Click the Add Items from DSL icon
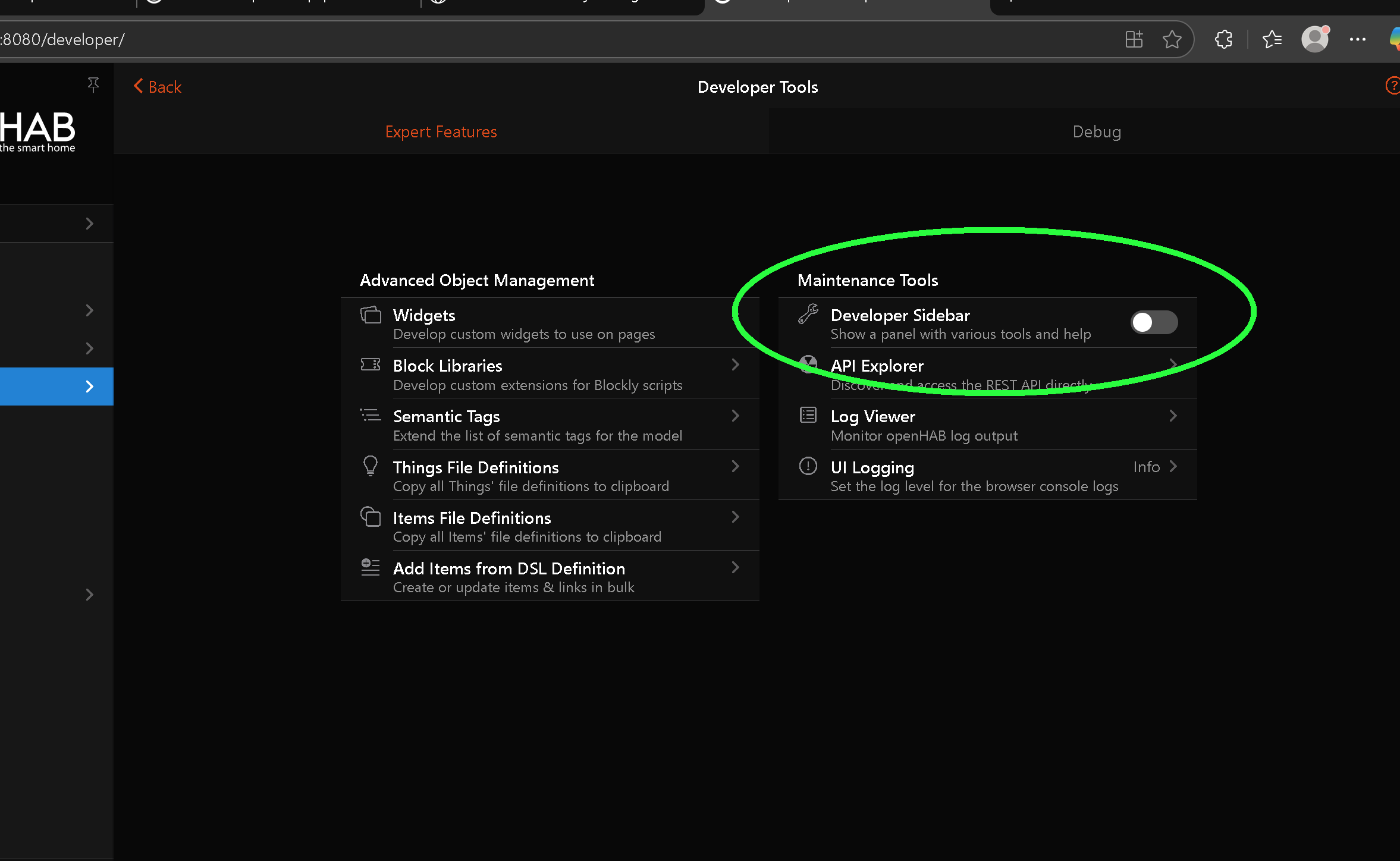The height and width of the screenshot is (861, 1400). (x=371, y=567)
